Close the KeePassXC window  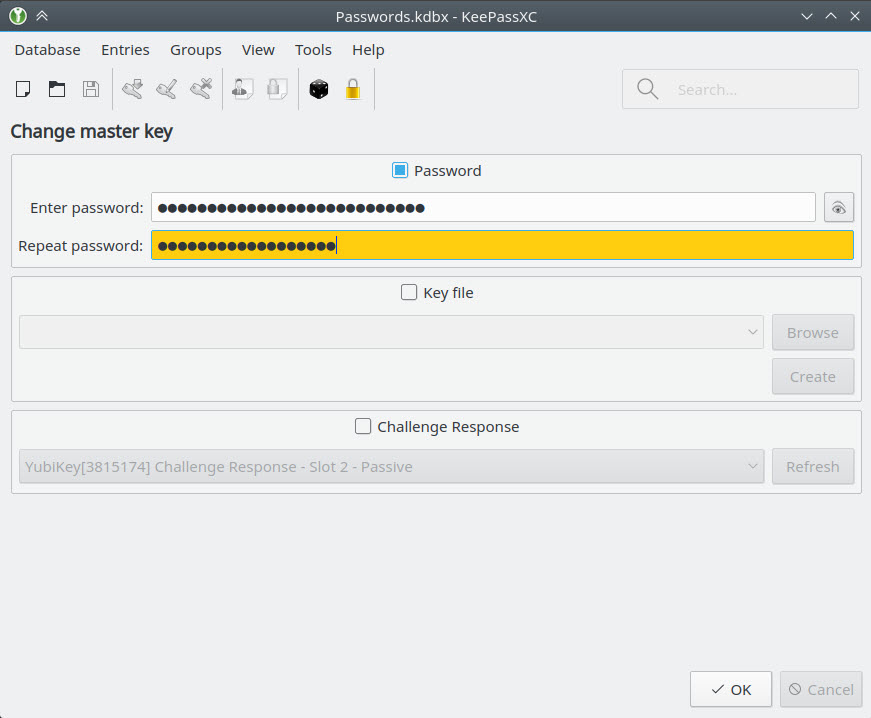855,16
